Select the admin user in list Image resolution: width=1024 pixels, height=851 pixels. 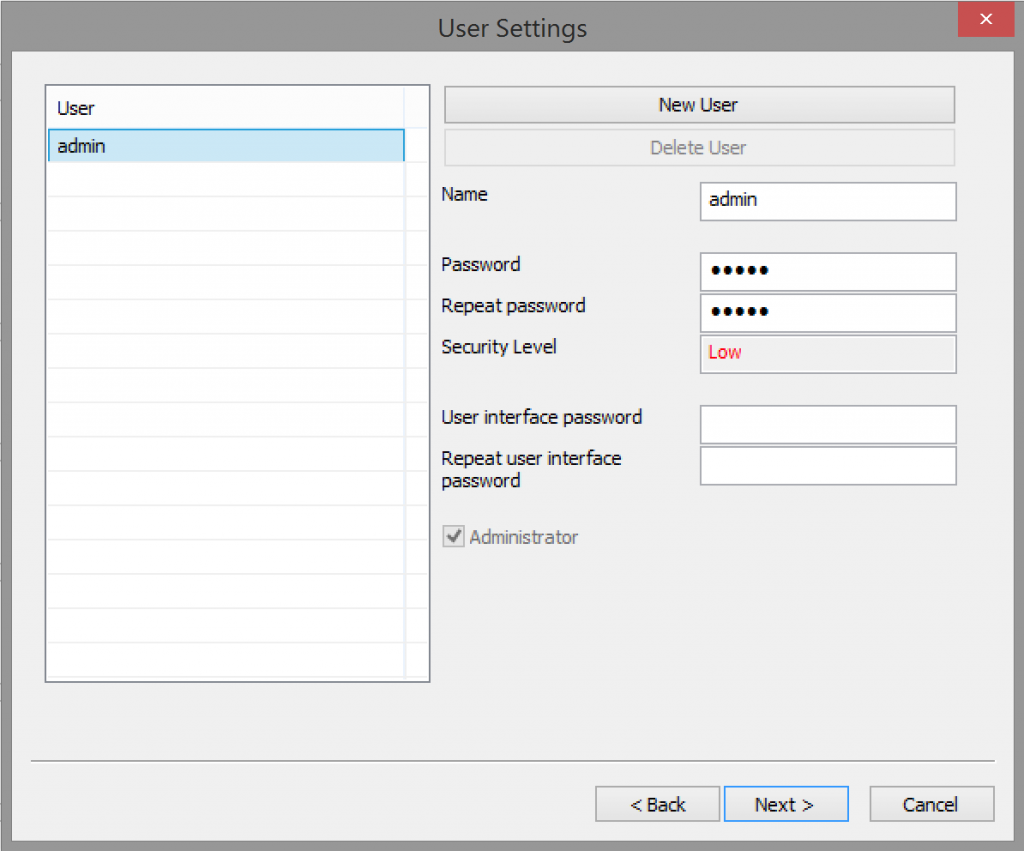point(225,146)
